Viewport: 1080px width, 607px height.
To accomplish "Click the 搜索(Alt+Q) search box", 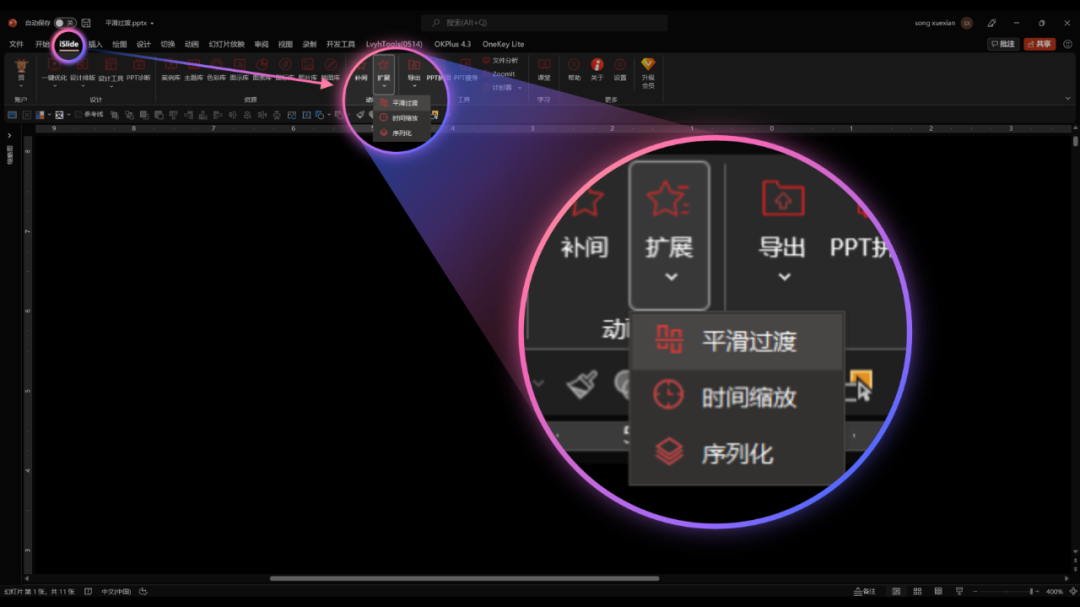I will coord(544,23).
